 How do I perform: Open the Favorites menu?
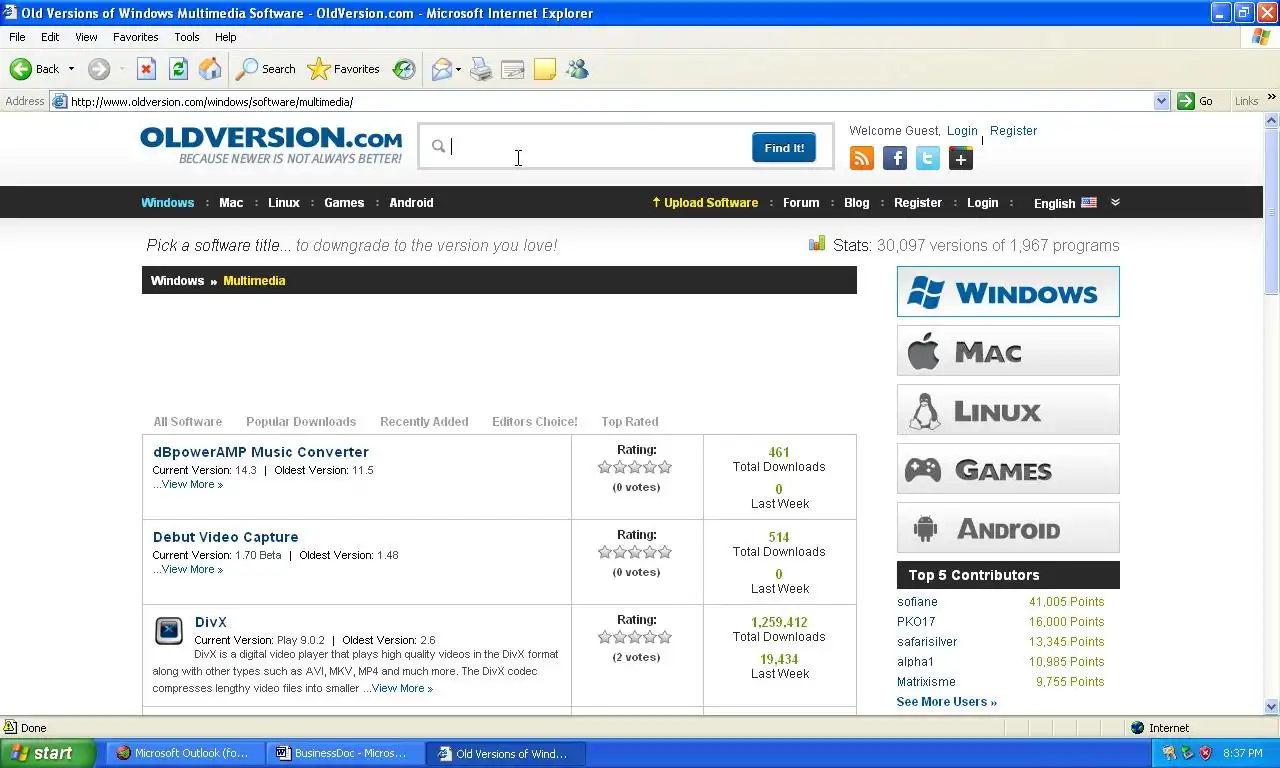(135, 37)
